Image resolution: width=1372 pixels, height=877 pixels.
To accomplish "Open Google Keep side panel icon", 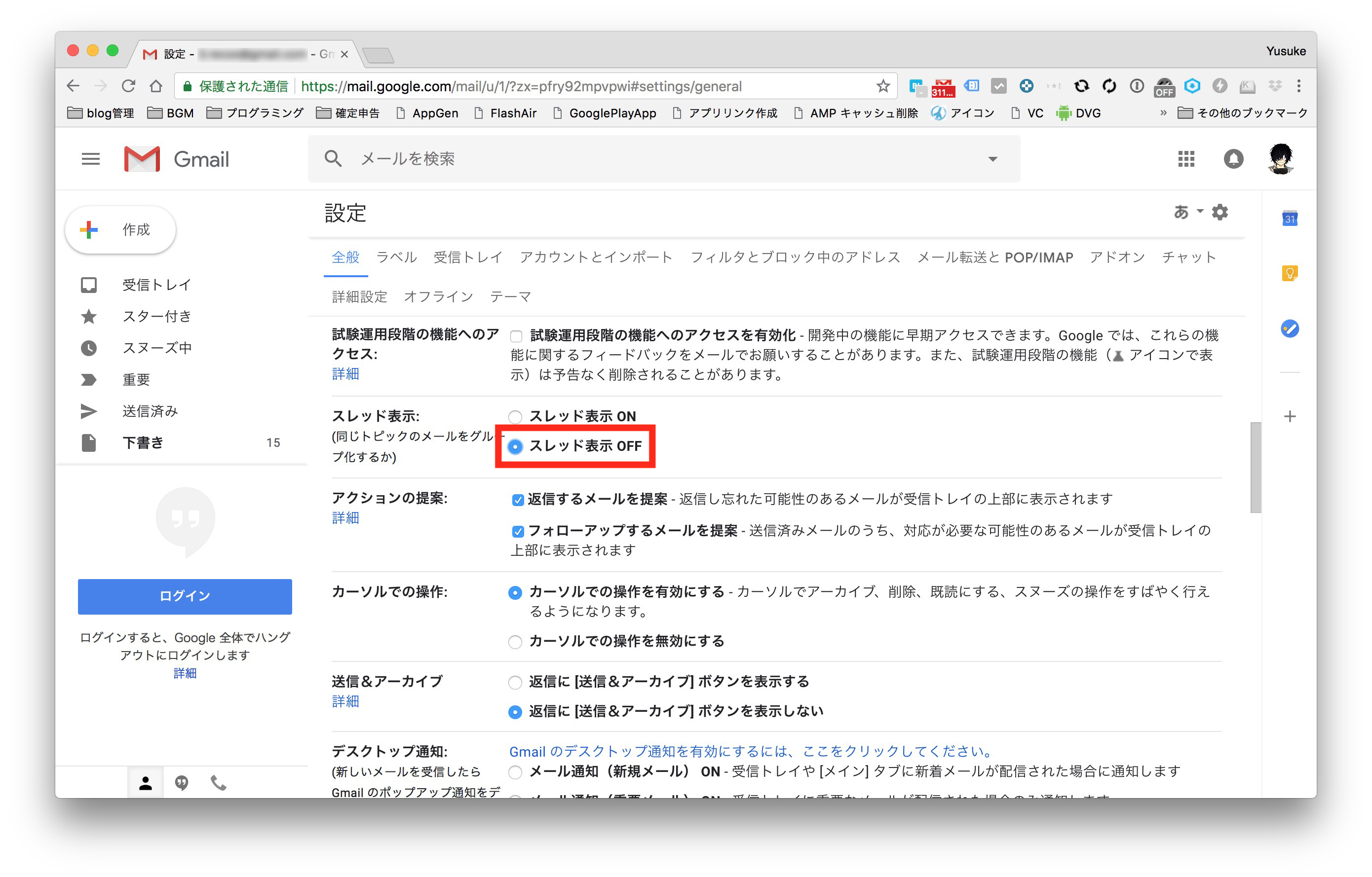I will (x=1290, y=273).
